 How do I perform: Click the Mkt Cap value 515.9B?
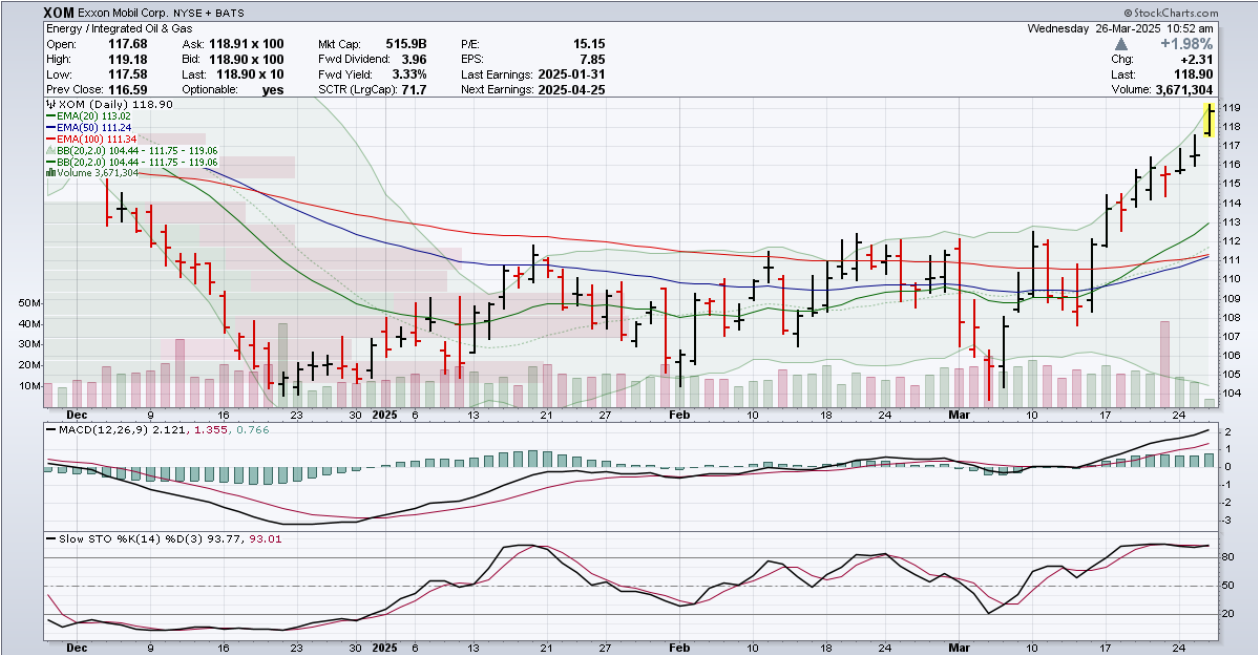[x=407, y=44]
